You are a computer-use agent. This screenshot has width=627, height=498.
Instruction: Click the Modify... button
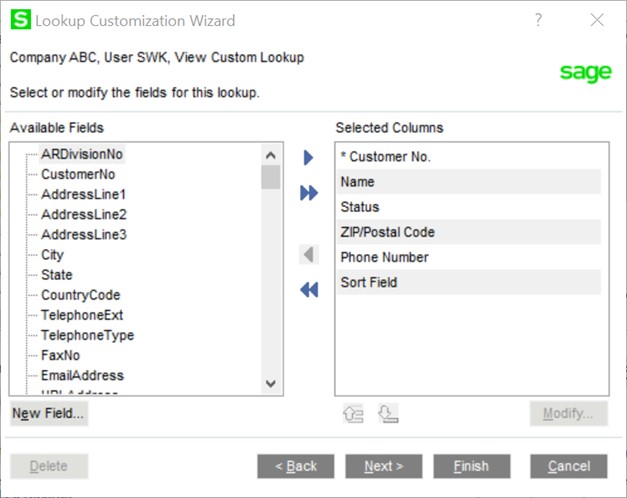(569, 414)
